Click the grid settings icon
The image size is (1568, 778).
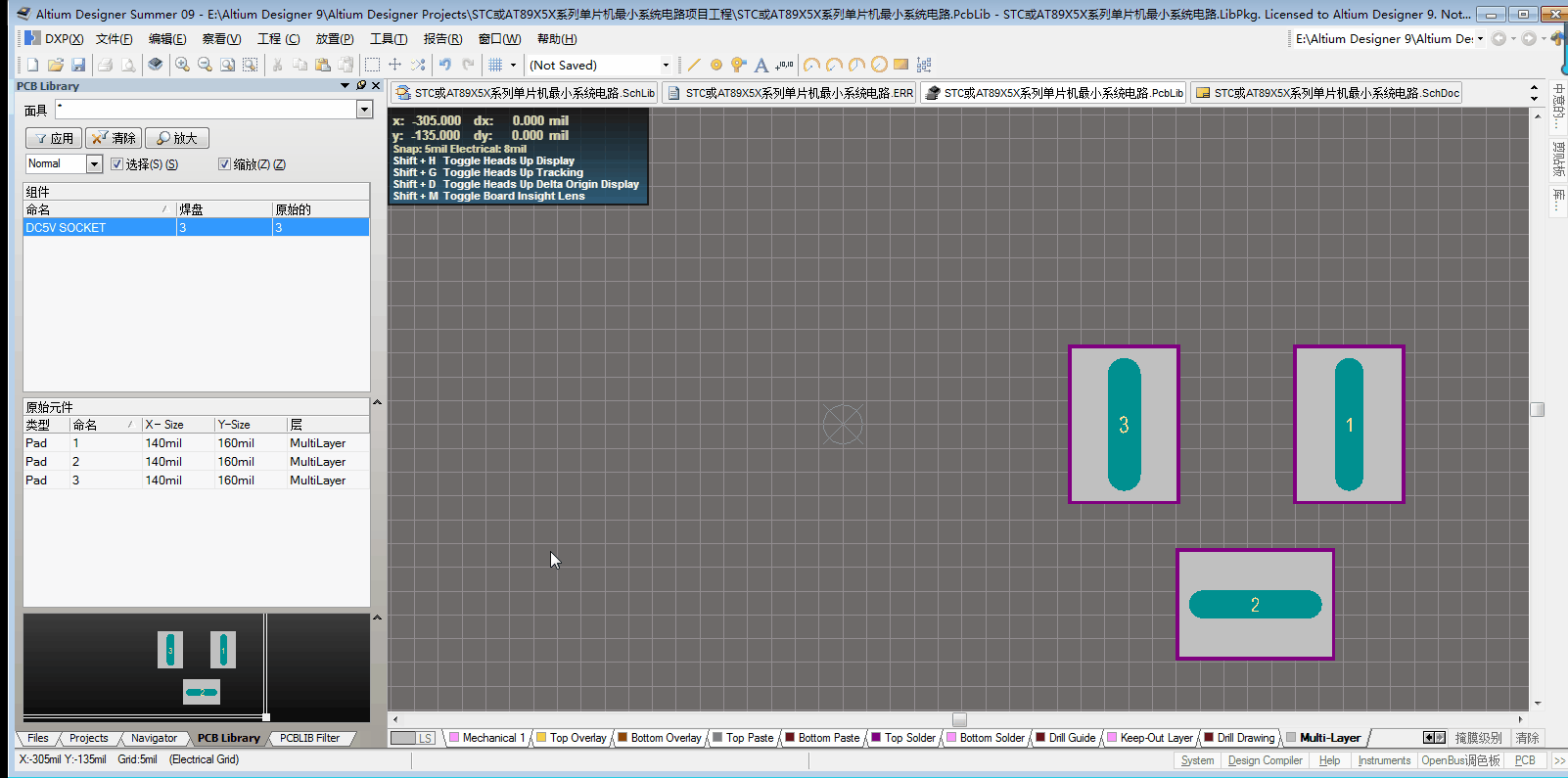495,65
